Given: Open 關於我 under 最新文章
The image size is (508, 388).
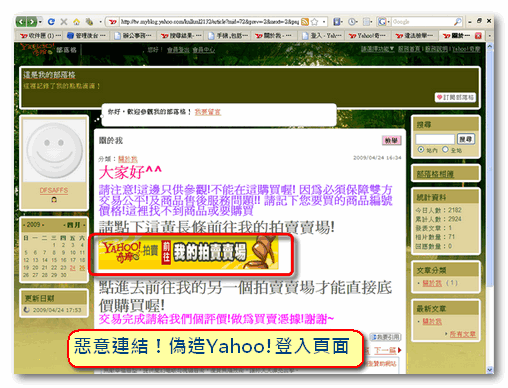Looking at the screenshot, I should [x=432, y=321].
